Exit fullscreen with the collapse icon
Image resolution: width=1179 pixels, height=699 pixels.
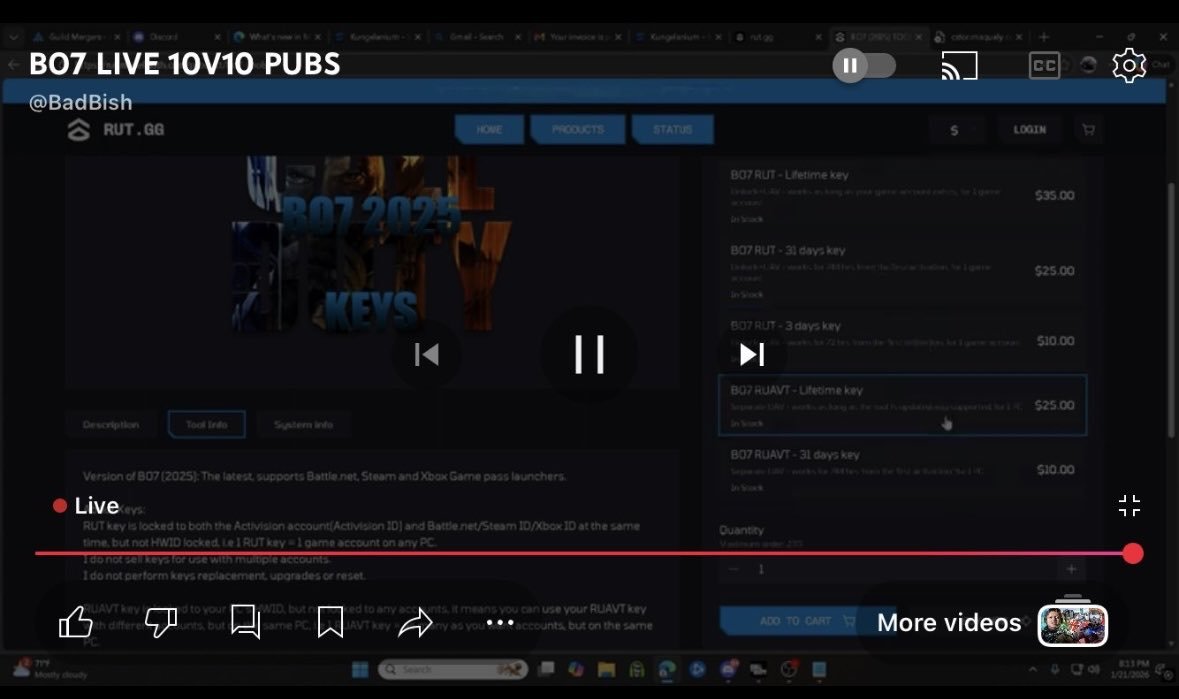pos(1129,506)
